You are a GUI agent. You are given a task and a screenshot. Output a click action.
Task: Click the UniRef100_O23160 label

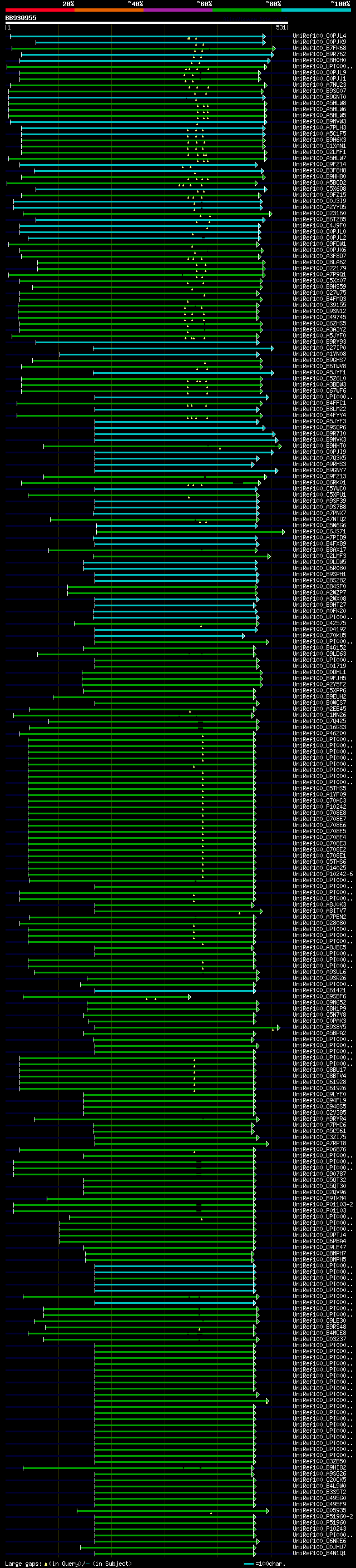(319, 213)
